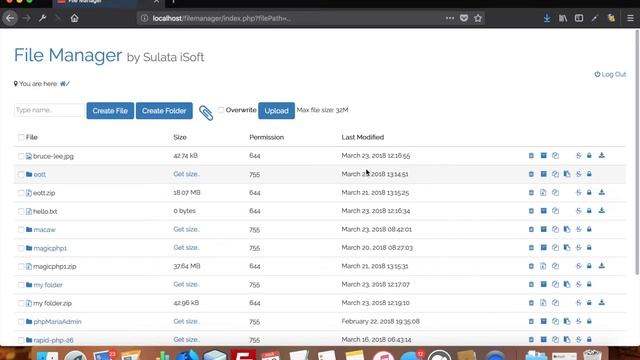The width and height of the screenshot is (640, 360).
Task: Toggle the Overwrite checkbox
Action: coord(221,110)
